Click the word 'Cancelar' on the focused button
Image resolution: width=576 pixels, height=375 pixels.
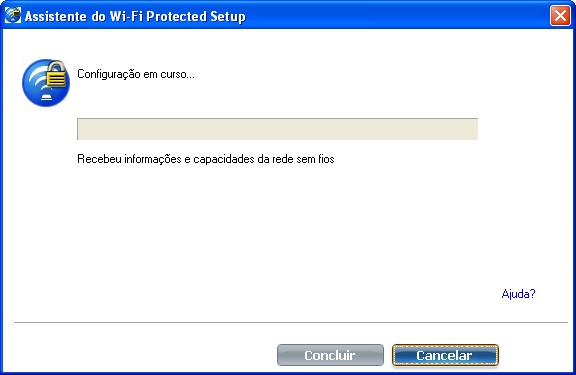(x=444, y=355)
